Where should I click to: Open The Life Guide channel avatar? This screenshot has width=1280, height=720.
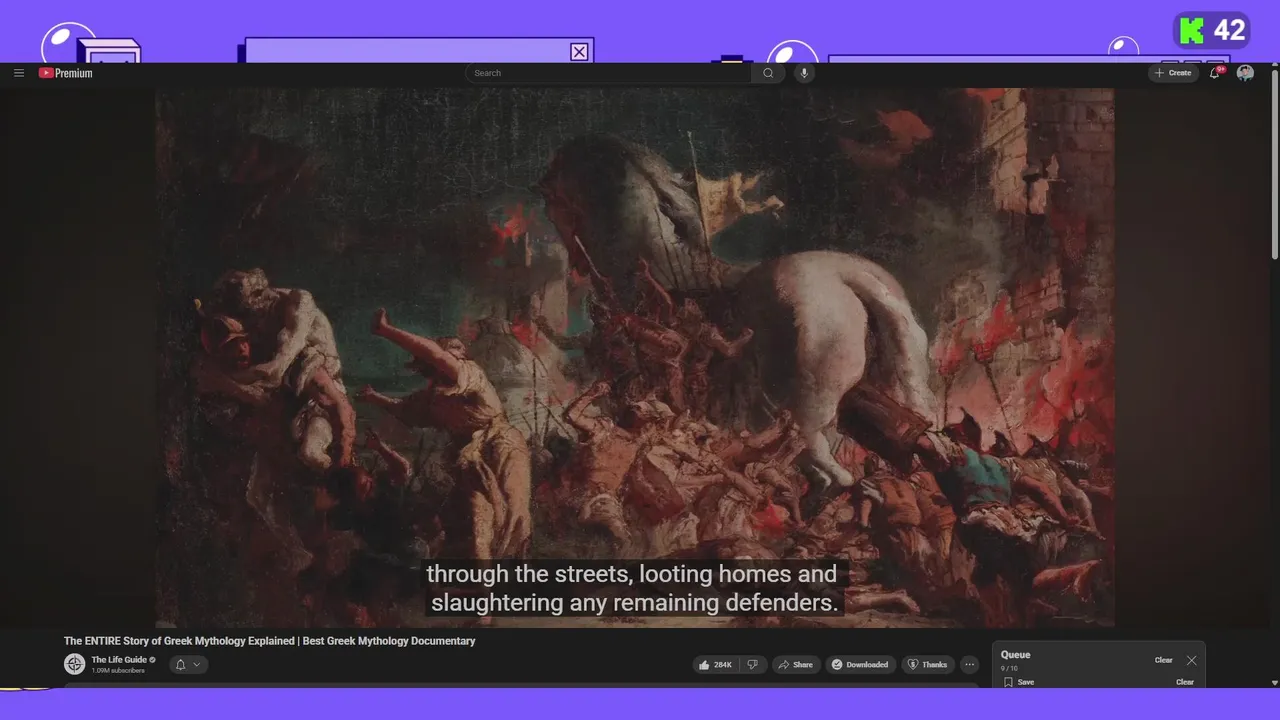pyautogui.click(x=74, y=664)
